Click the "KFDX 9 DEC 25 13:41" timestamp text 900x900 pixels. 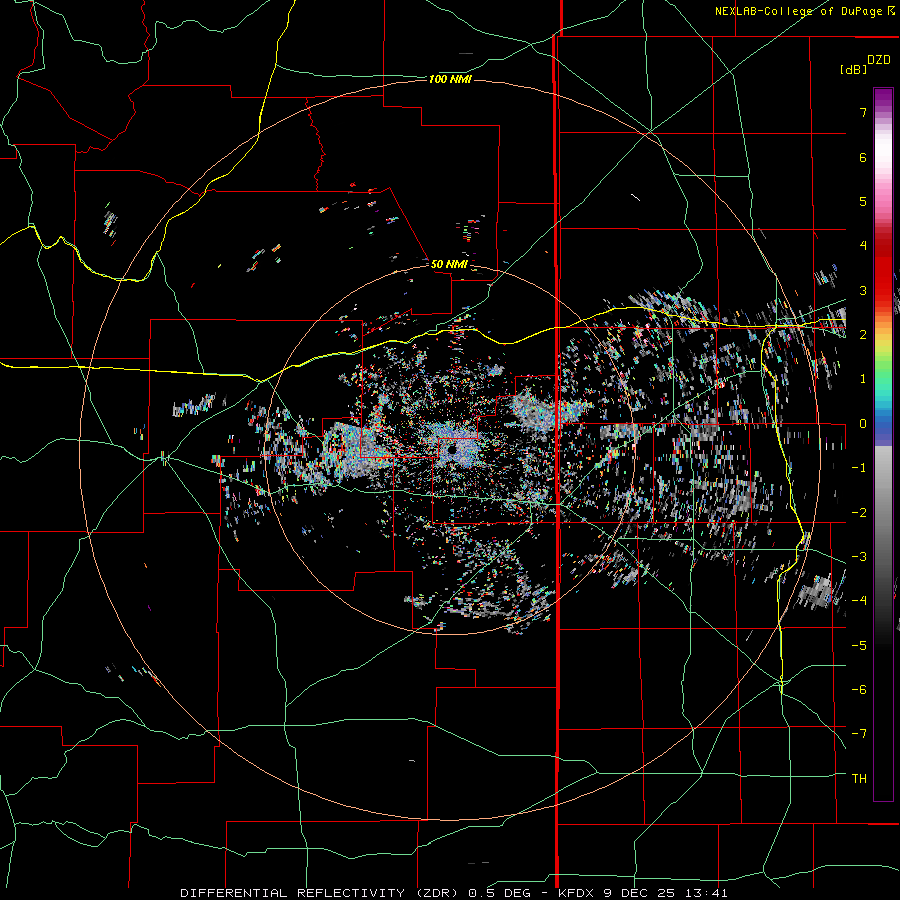tap(643, 893)
